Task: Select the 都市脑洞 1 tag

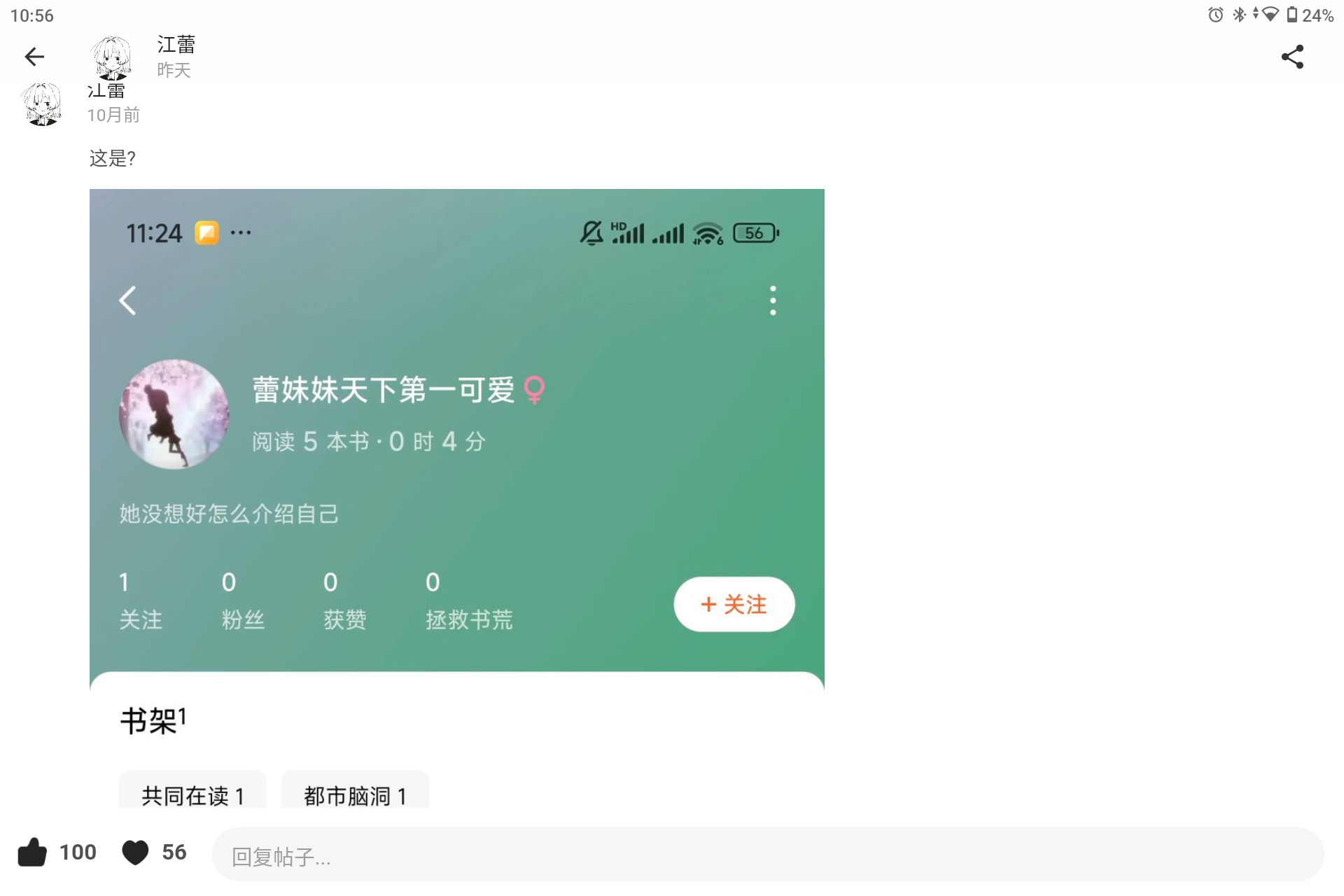Action: pos(355,791)
